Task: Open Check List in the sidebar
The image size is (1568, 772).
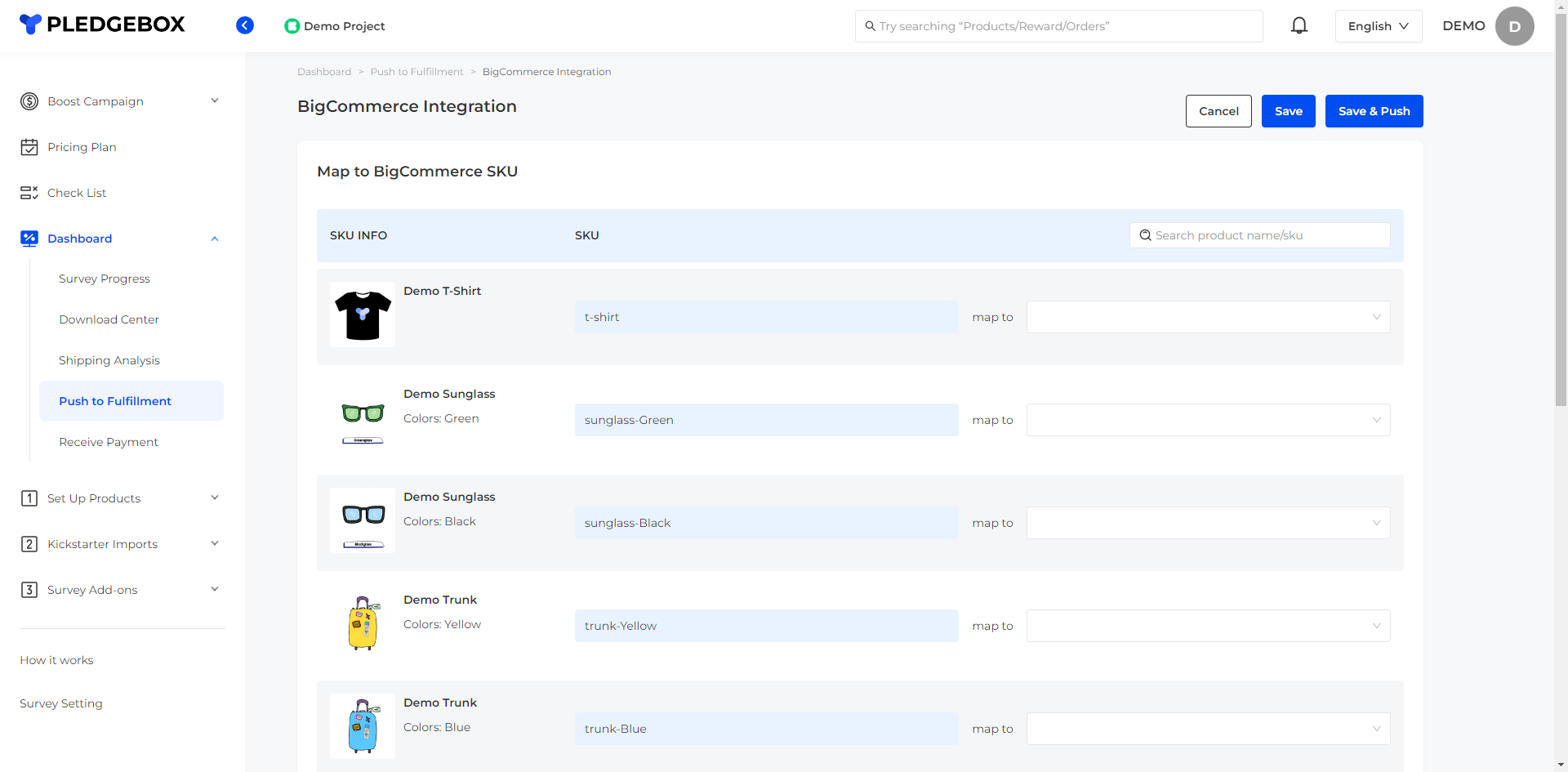Action: tap(77, 193)
